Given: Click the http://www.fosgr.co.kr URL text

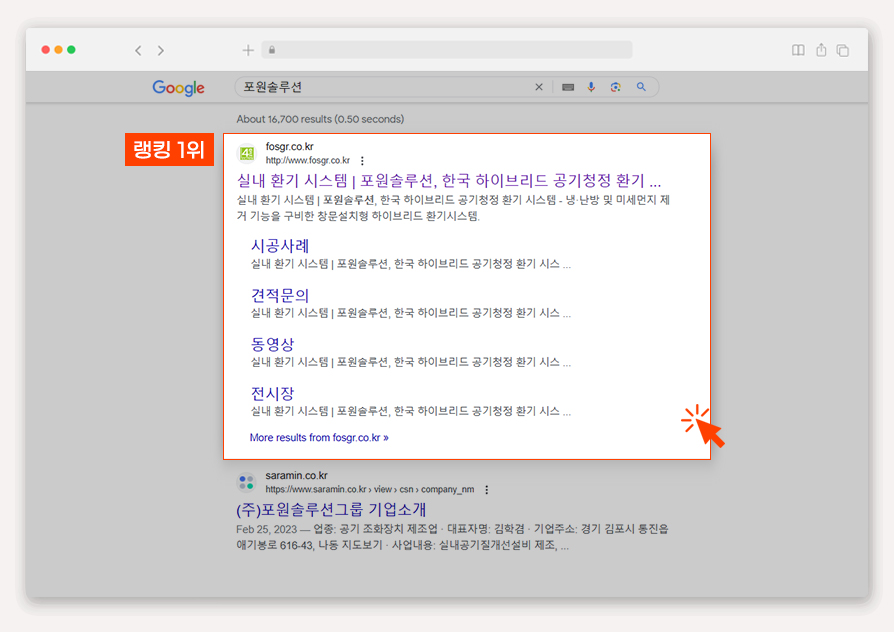Looking at the screenshot, I should pos(308,160).
